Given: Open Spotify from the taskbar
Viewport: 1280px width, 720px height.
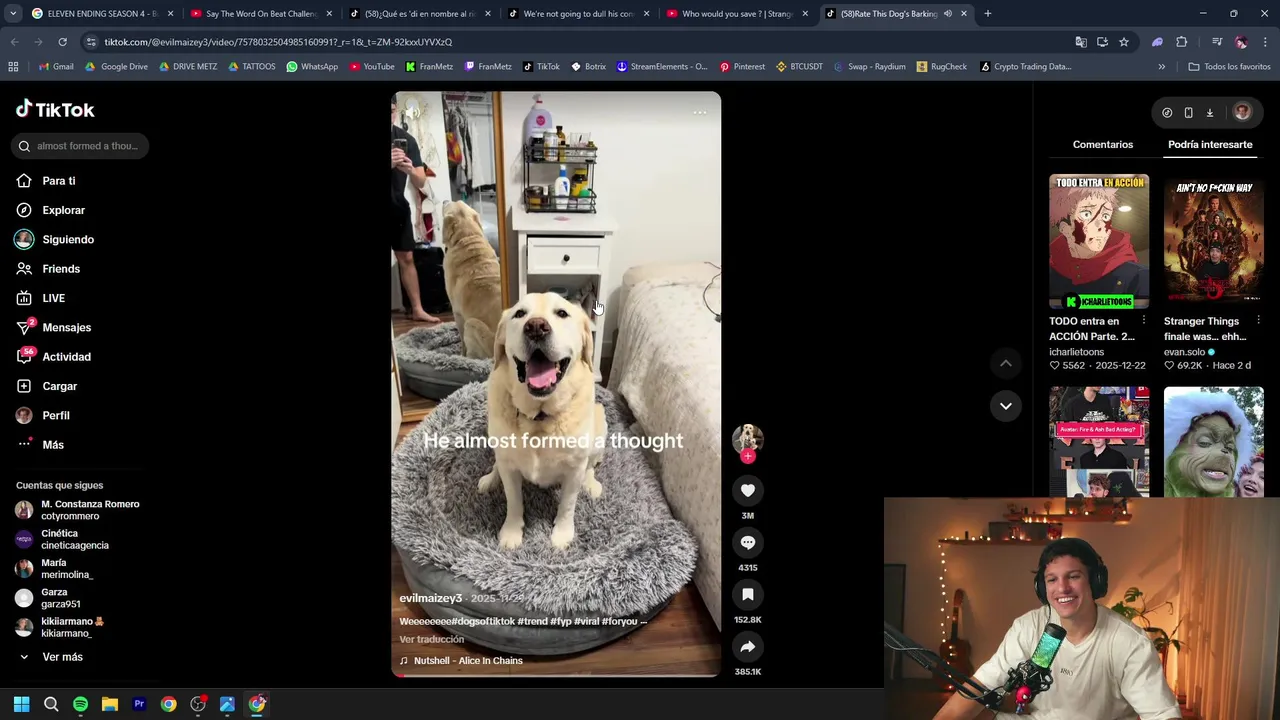Looking at the screenshot, I should click(x=81, y=704).
